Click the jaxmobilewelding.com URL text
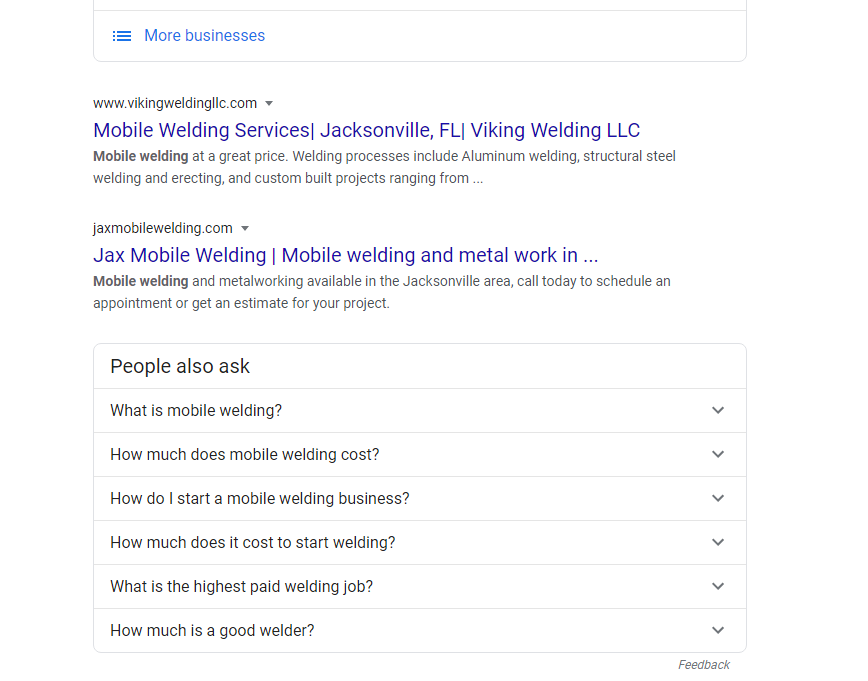This screenshot has width=868, height=681. point(163,228)
